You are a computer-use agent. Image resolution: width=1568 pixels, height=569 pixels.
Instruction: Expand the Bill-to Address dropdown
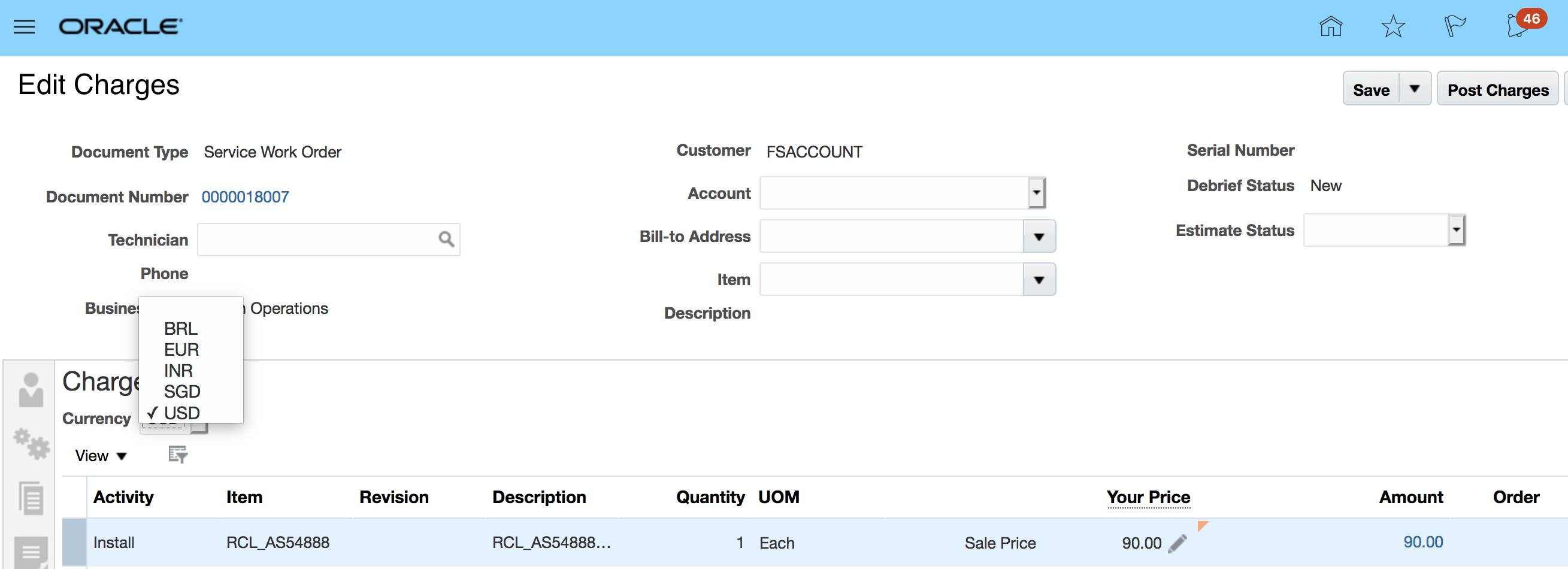click(x=1039, y=236)
